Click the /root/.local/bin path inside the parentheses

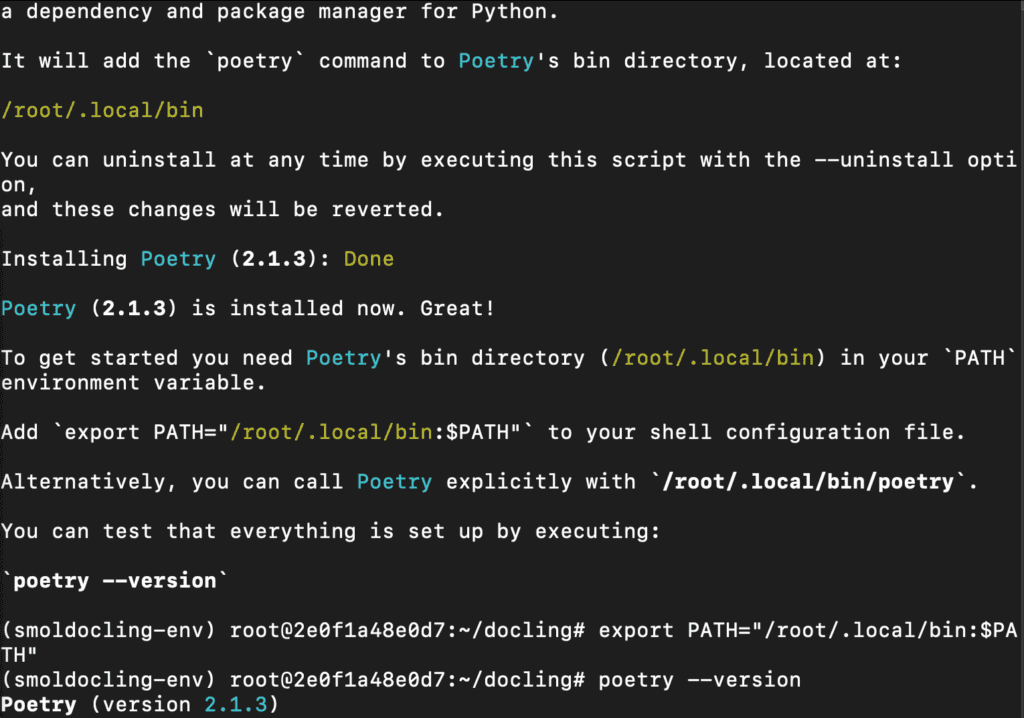[x=713, y=358]
